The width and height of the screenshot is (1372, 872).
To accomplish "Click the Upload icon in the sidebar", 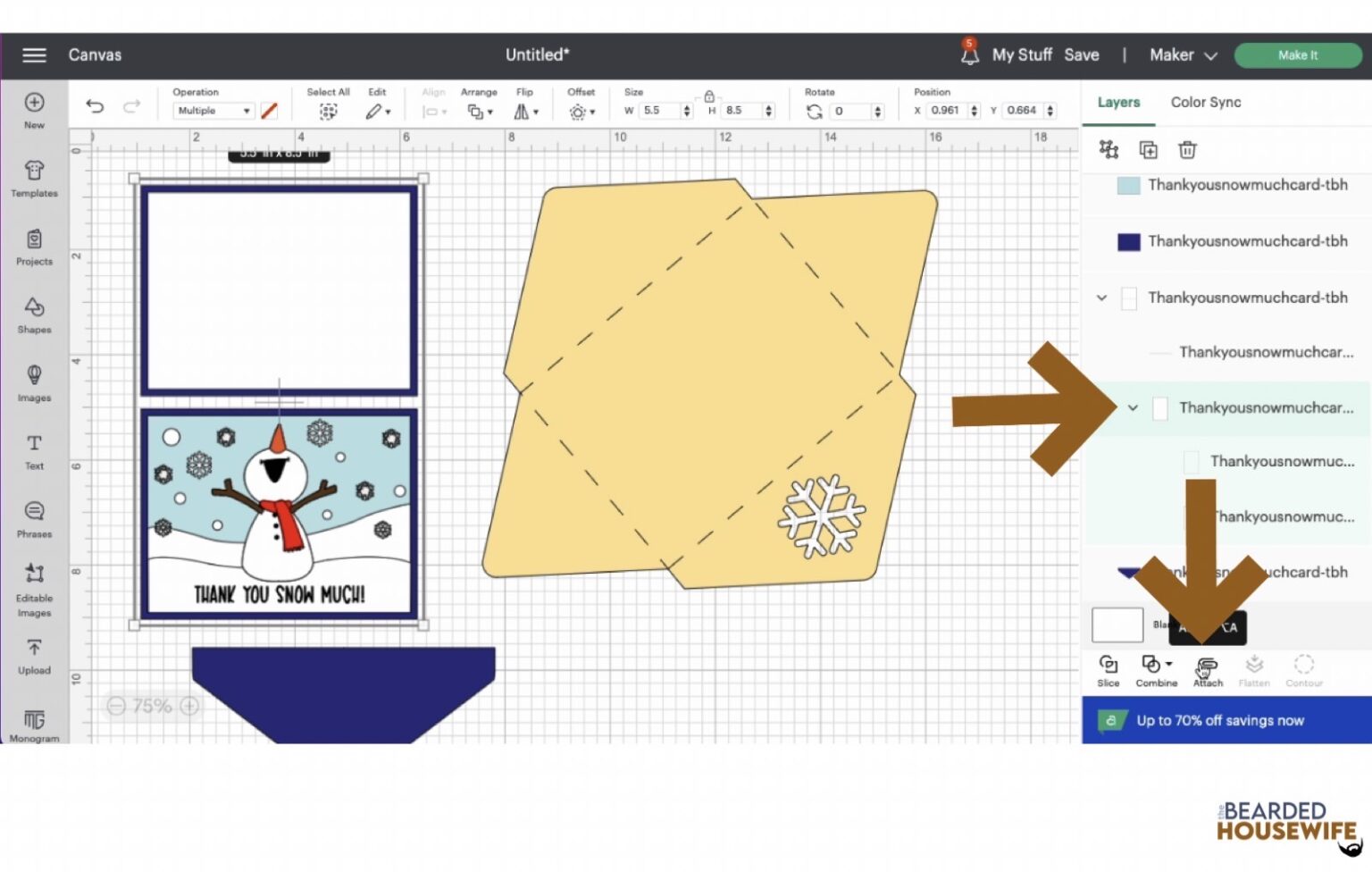I will click(34, 655).
